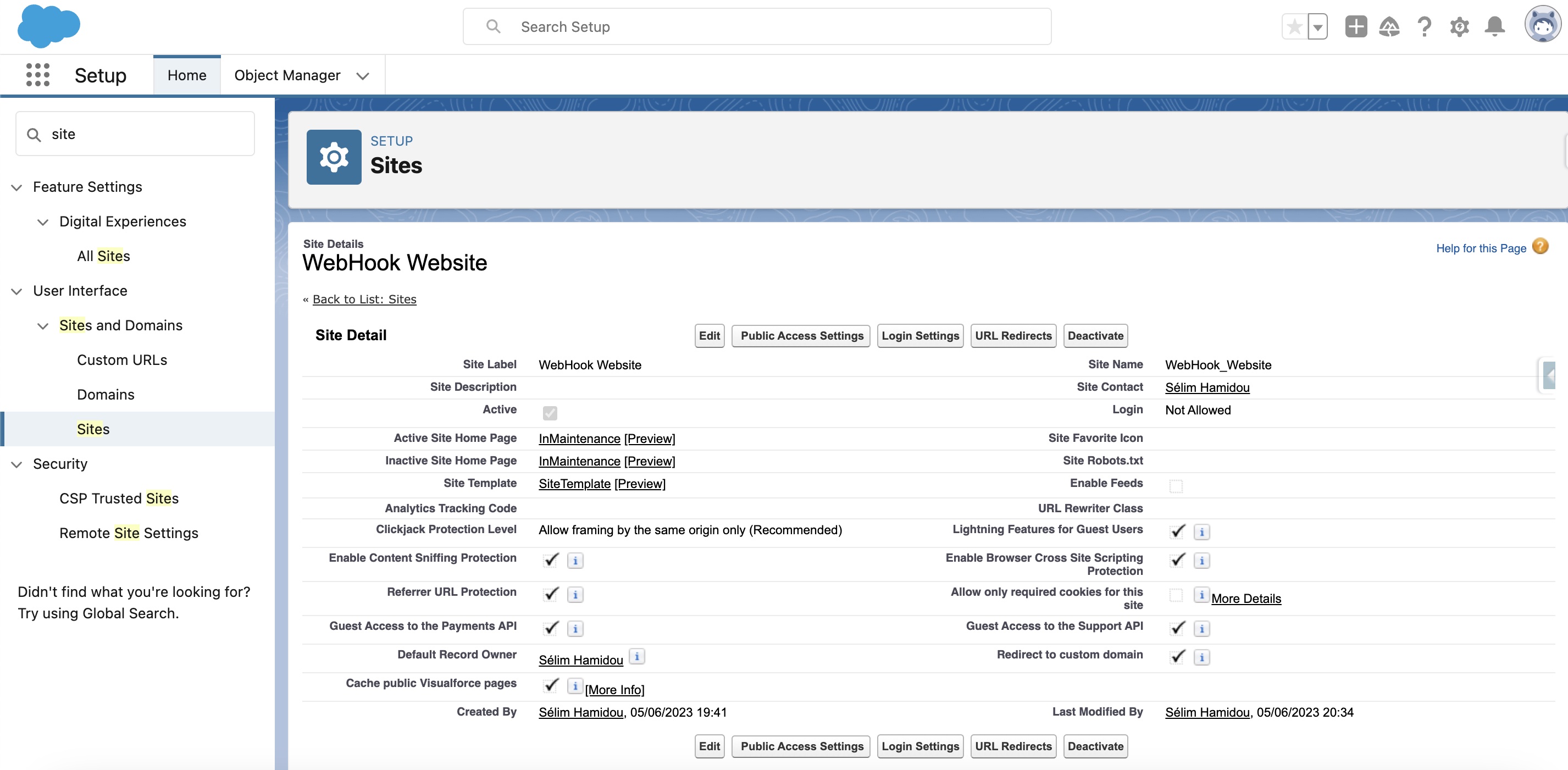1568x770 pixels.
Task: Click the bottom Deactivate button
Action: [1095, 747]
